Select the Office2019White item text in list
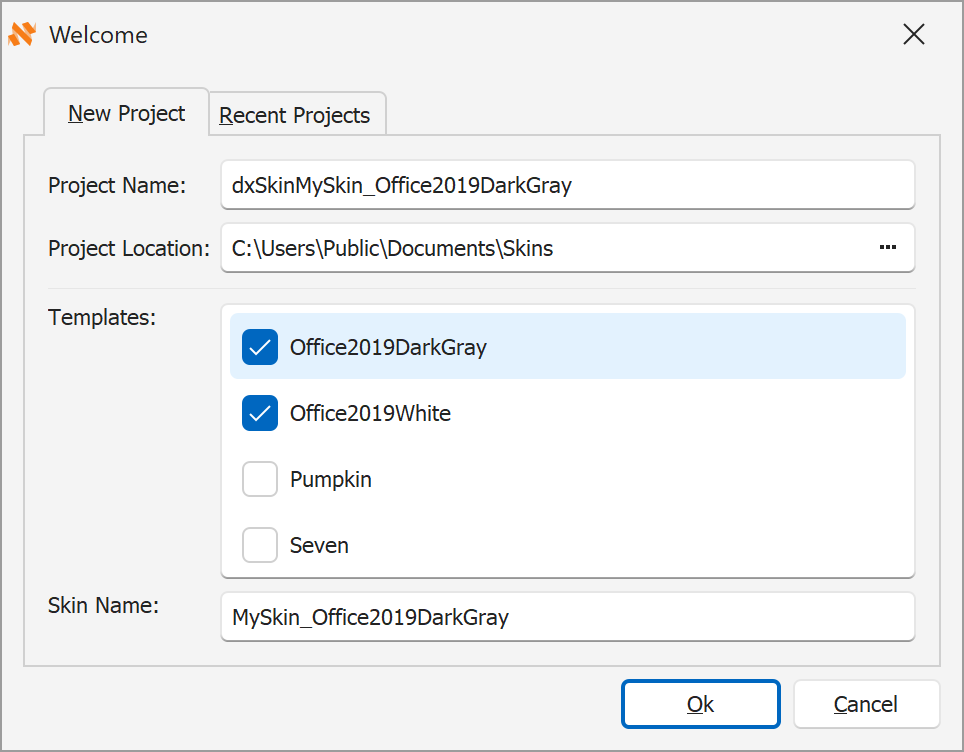 click(x=370, y=413)
